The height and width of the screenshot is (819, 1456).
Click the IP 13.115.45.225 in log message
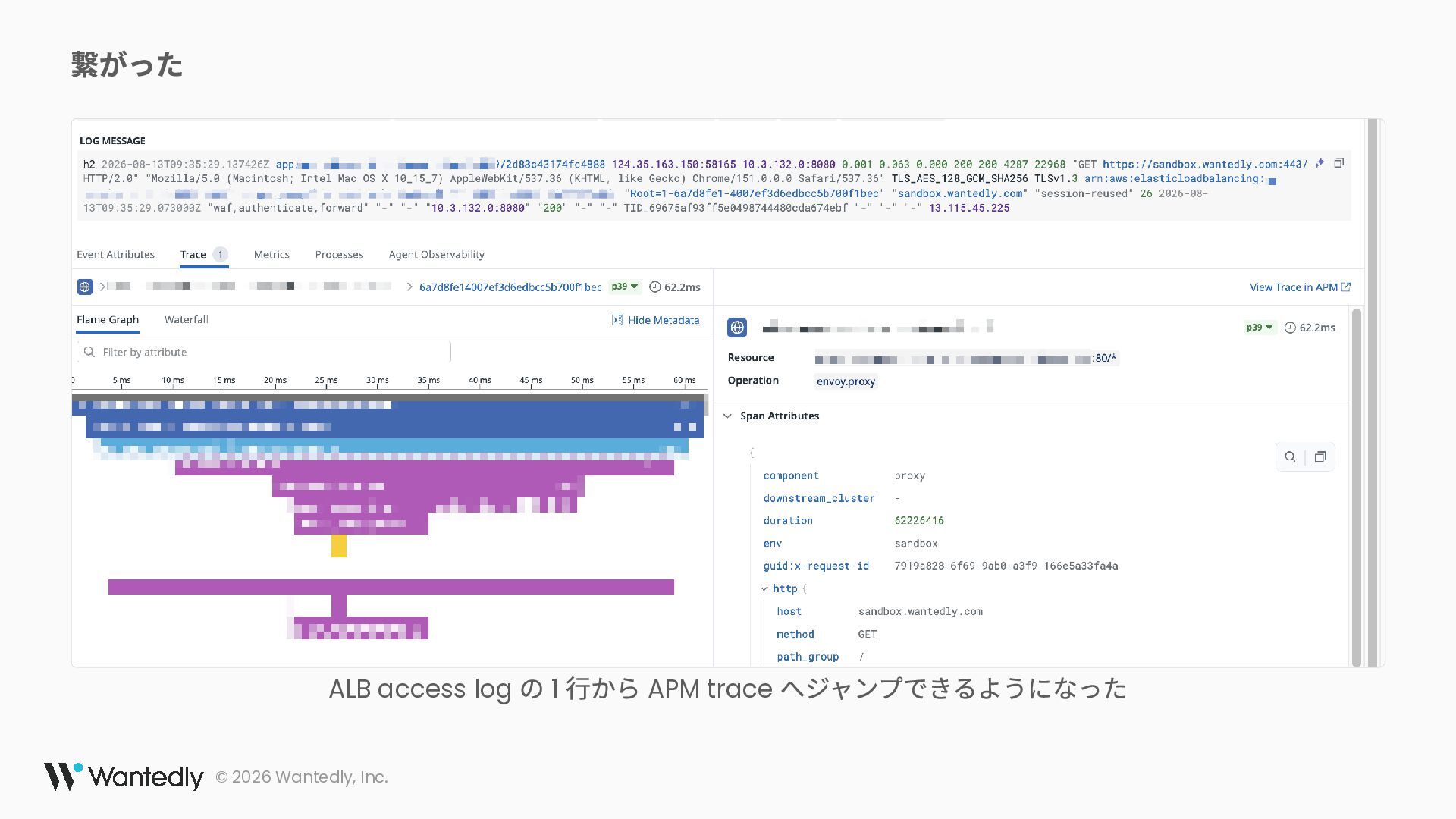click(969, 208)
